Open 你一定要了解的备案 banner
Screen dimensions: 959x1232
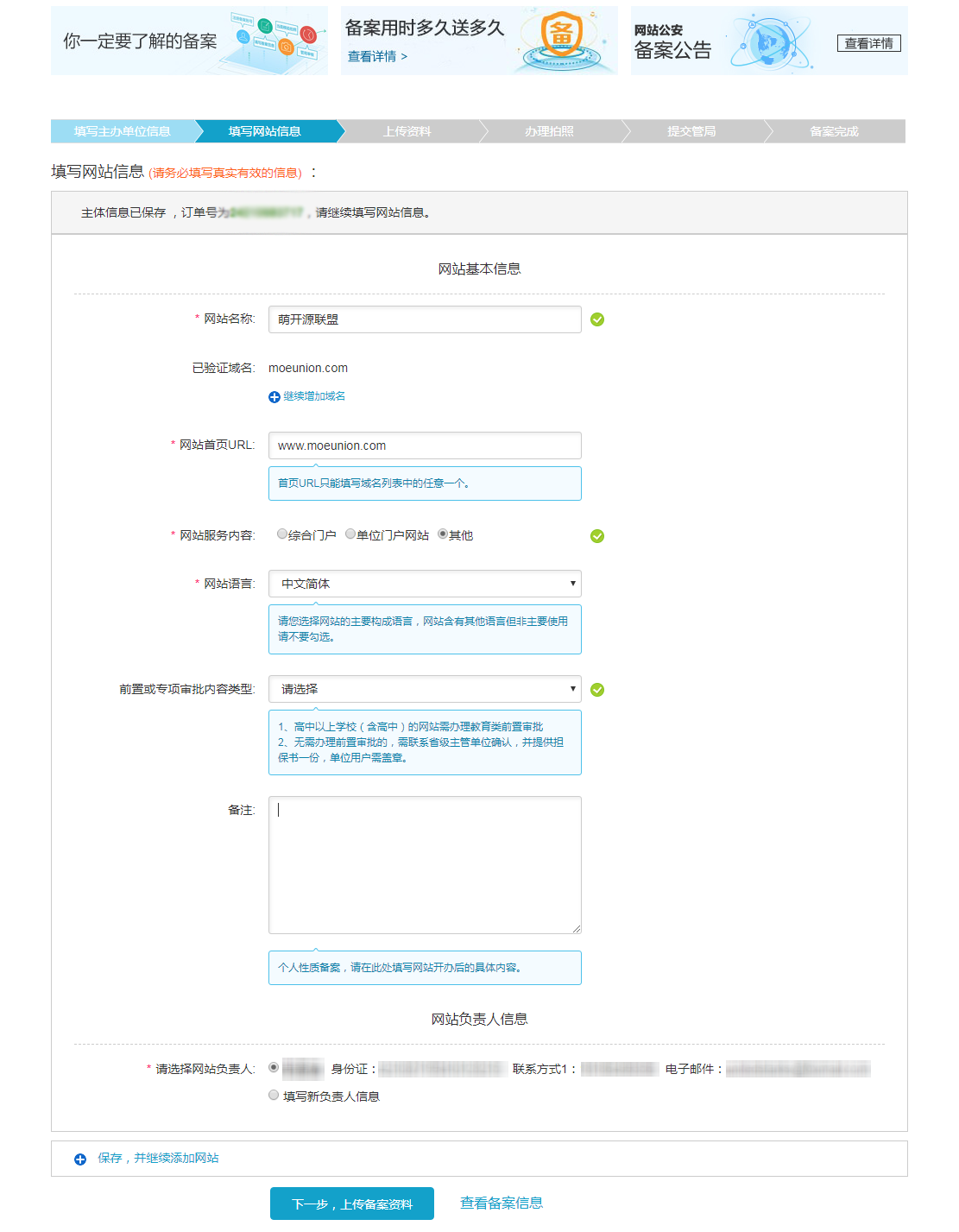tap(189, 41)
